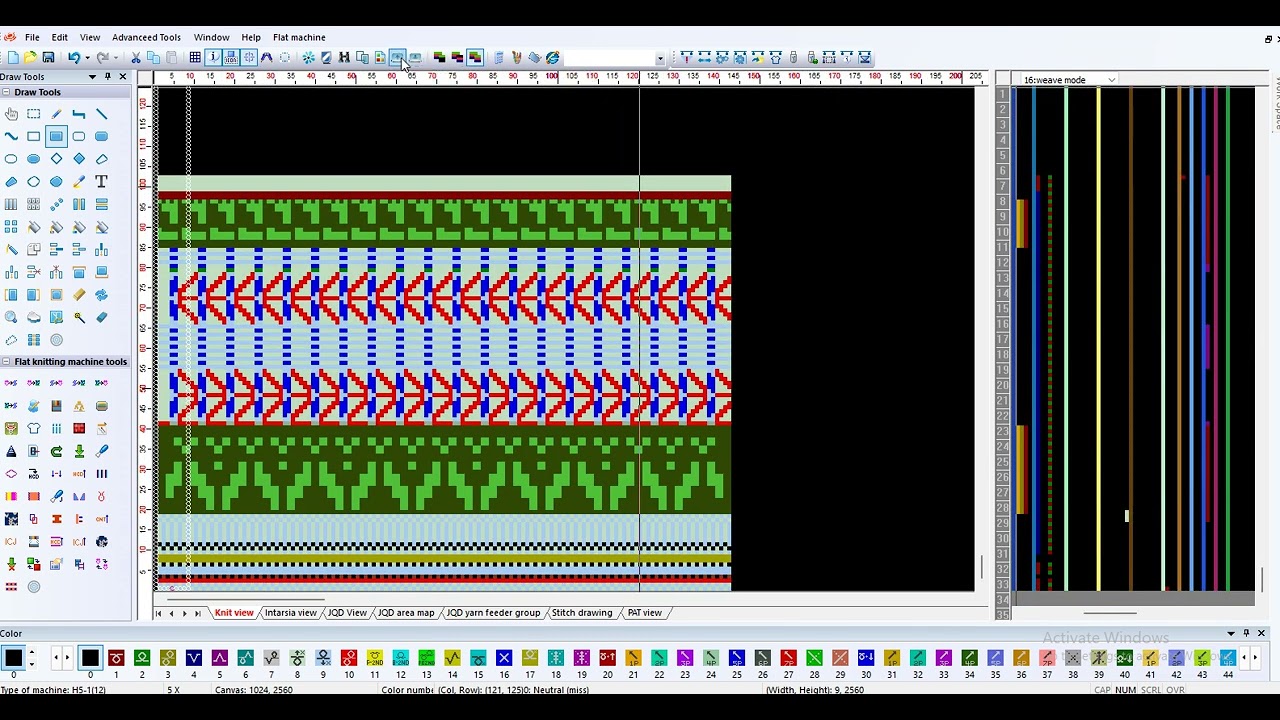
Task: Switch to Stitch drawing tab
Action: pos(581,613)
